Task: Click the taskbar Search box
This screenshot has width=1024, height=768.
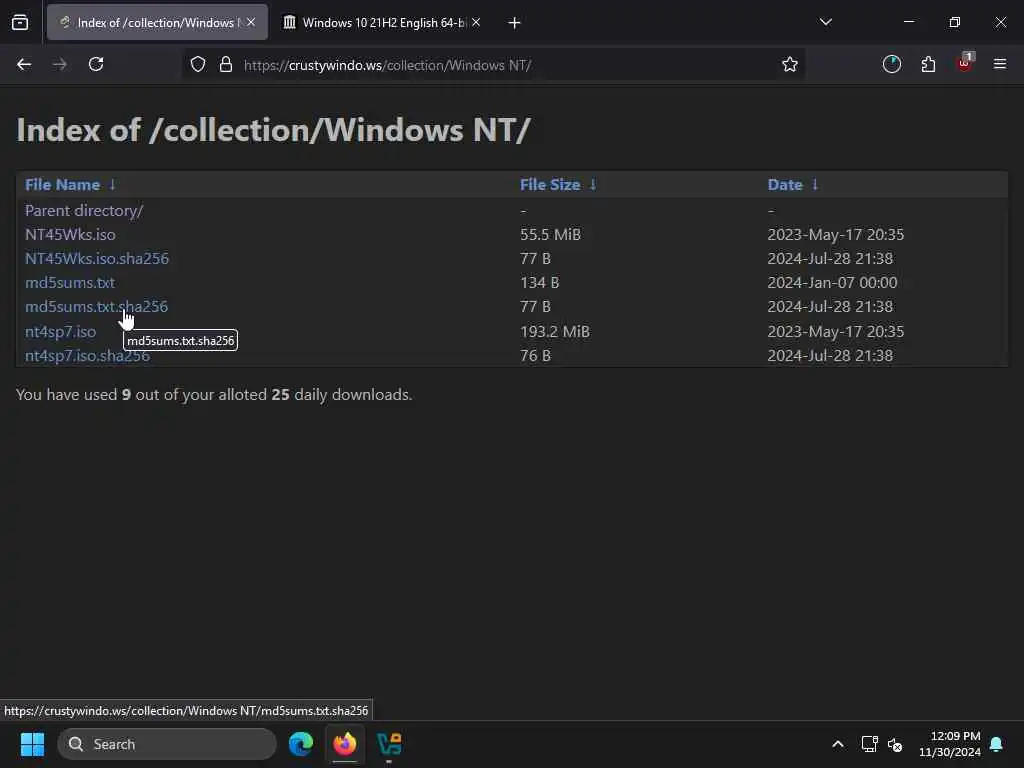Action: [x=167, y=744]
